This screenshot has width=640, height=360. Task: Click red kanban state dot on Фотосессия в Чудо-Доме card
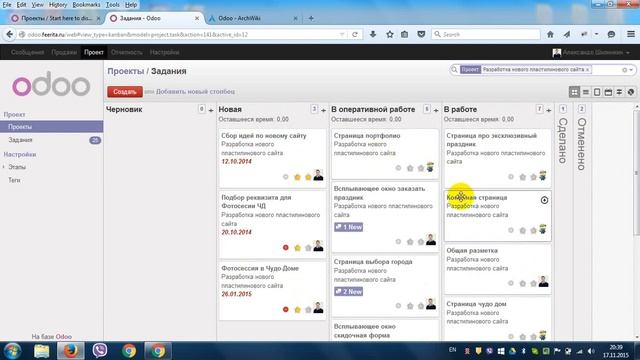286,309
